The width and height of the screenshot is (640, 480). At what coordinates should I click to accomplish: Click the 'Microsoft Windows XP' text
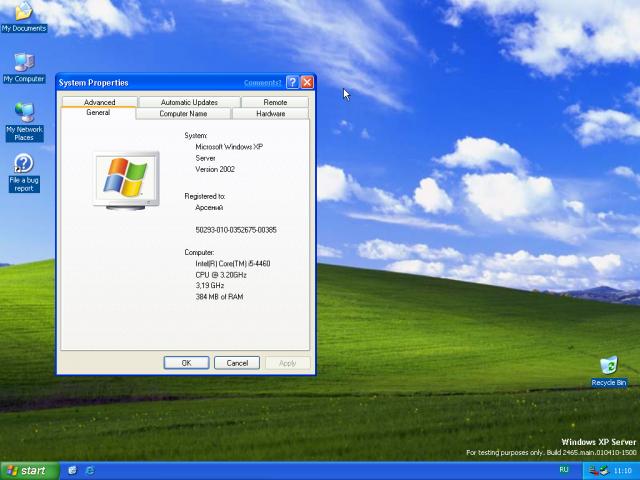pyautogui.click(x=229, y=147)
